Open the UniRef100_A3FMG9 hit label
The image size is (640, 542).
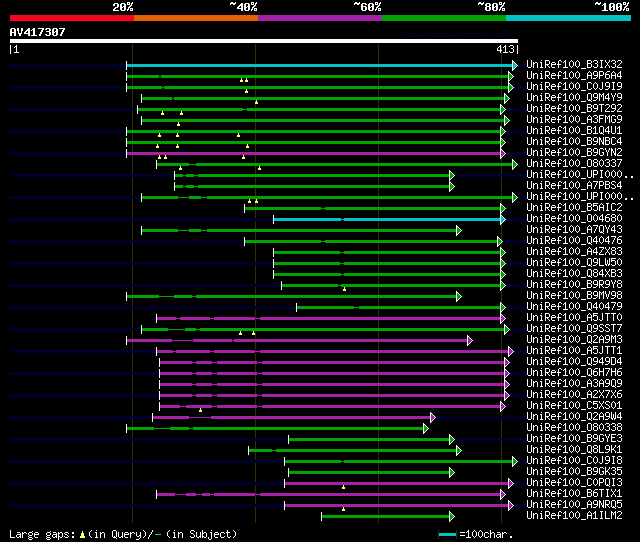(574, 120)
